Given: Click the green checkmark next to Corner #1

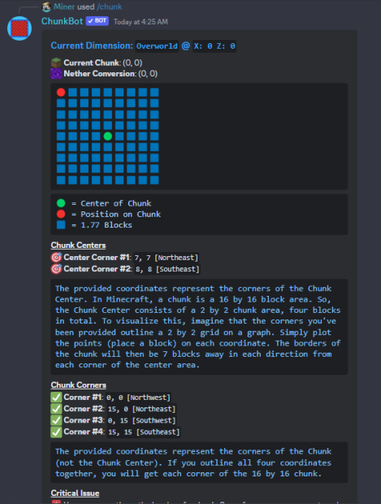Looking at the screenshot, I should pyautogui.click(x=56, y=397).
